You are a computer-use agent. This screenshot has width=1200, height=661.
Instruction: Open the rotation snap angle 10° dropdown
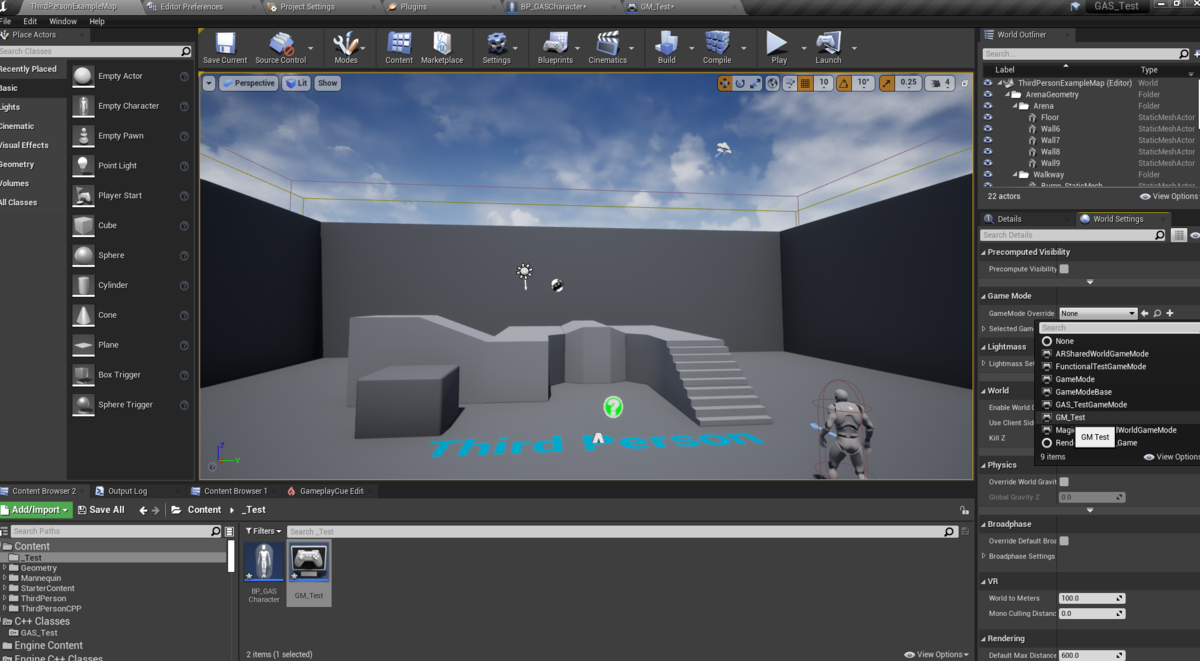point(864,83)
